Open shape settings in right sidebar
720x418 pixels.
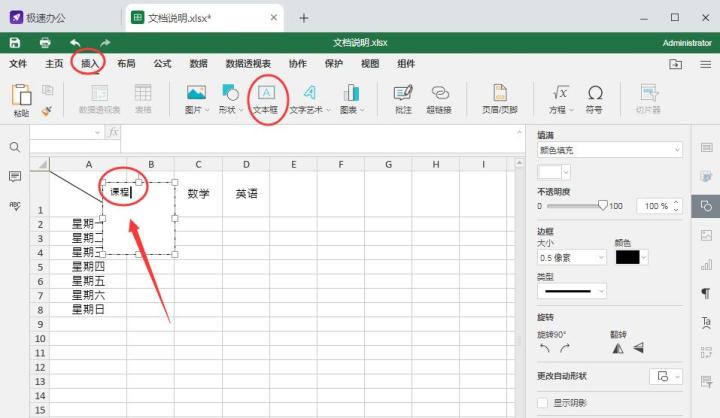click(x=706, y=206)
